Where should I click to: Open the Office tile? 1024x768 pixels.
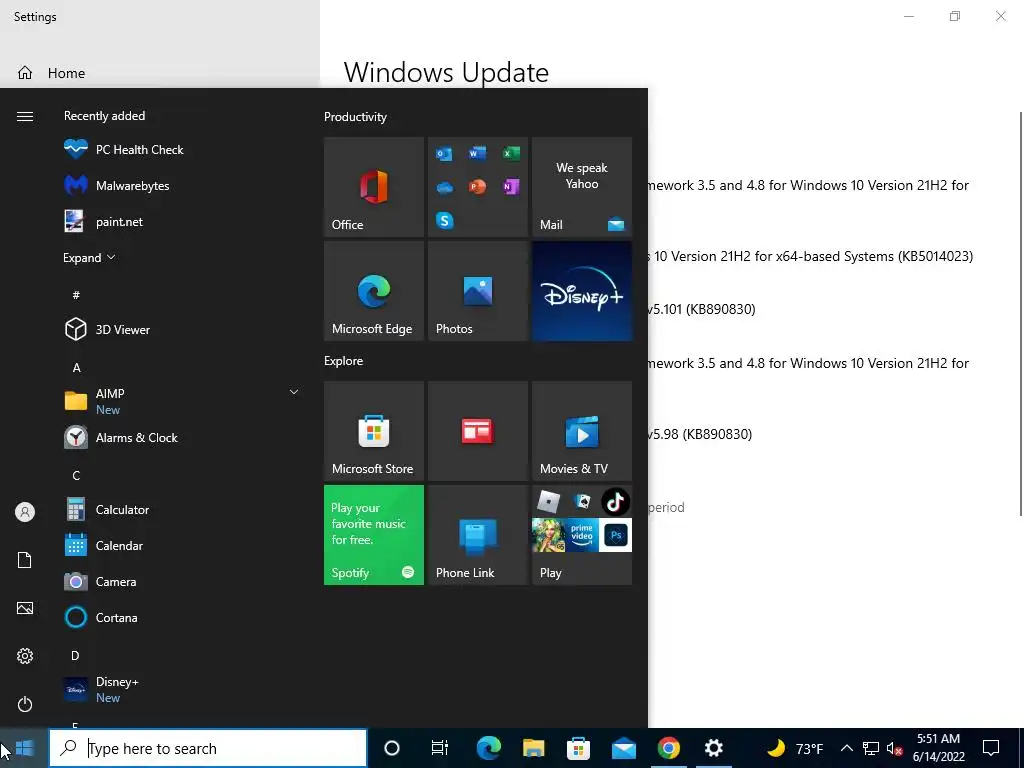(374, 187)
